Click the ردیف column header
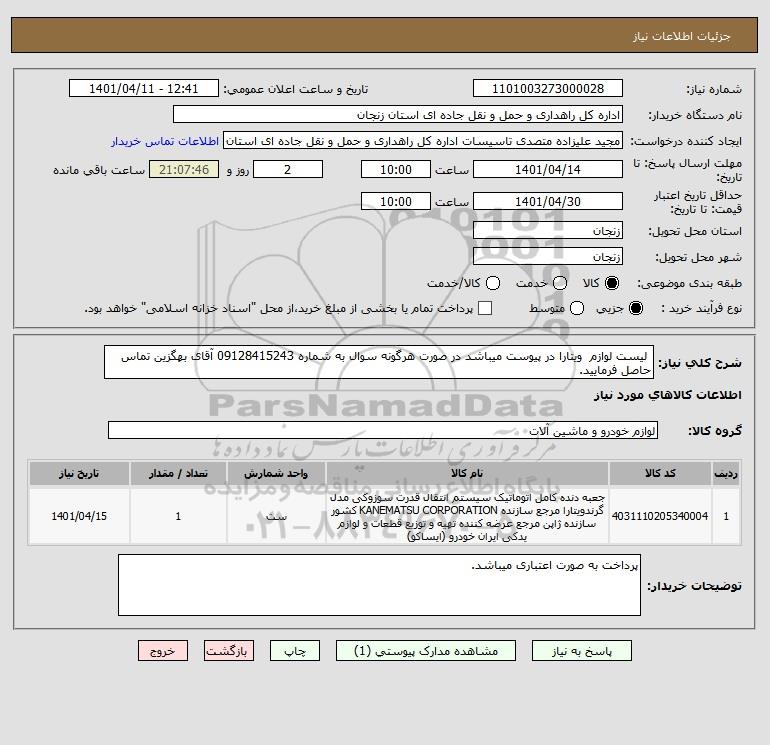 726,473
